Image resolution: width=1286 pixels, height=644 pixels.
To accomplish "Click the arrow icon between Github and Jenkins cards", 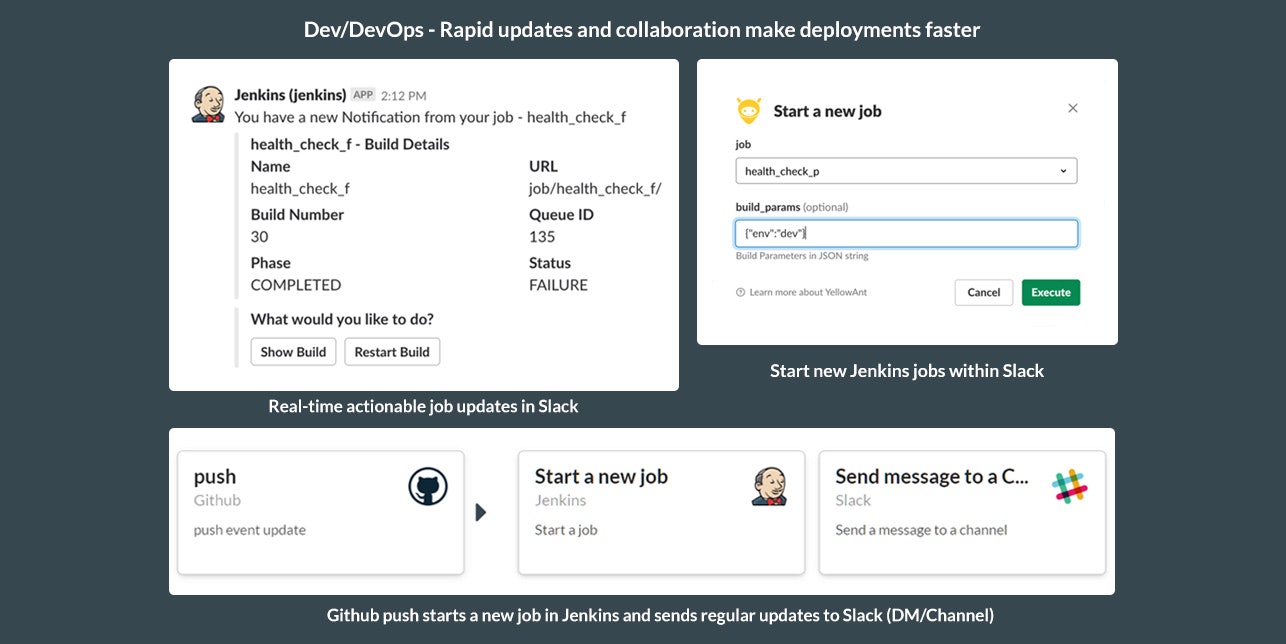I will point(481,512).
